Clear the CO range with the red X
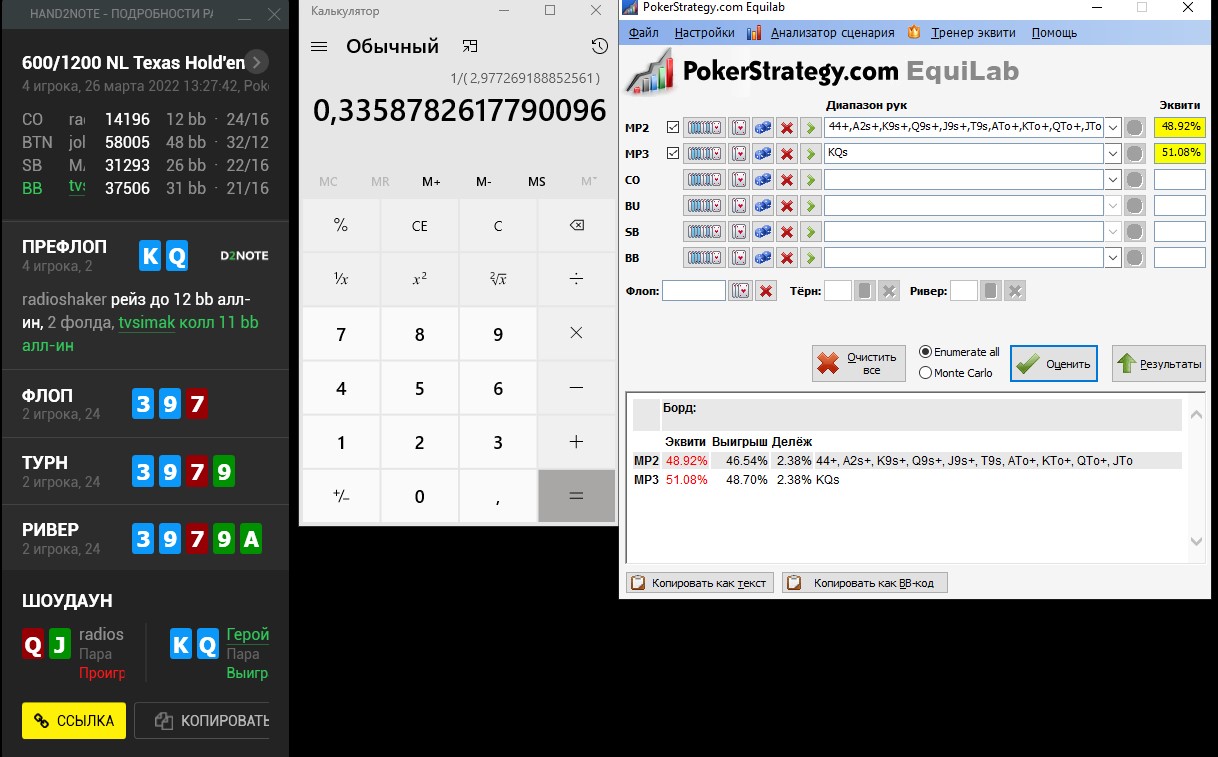The height and width of the screenshot is (757, 1218). click(x=787, y=180)
